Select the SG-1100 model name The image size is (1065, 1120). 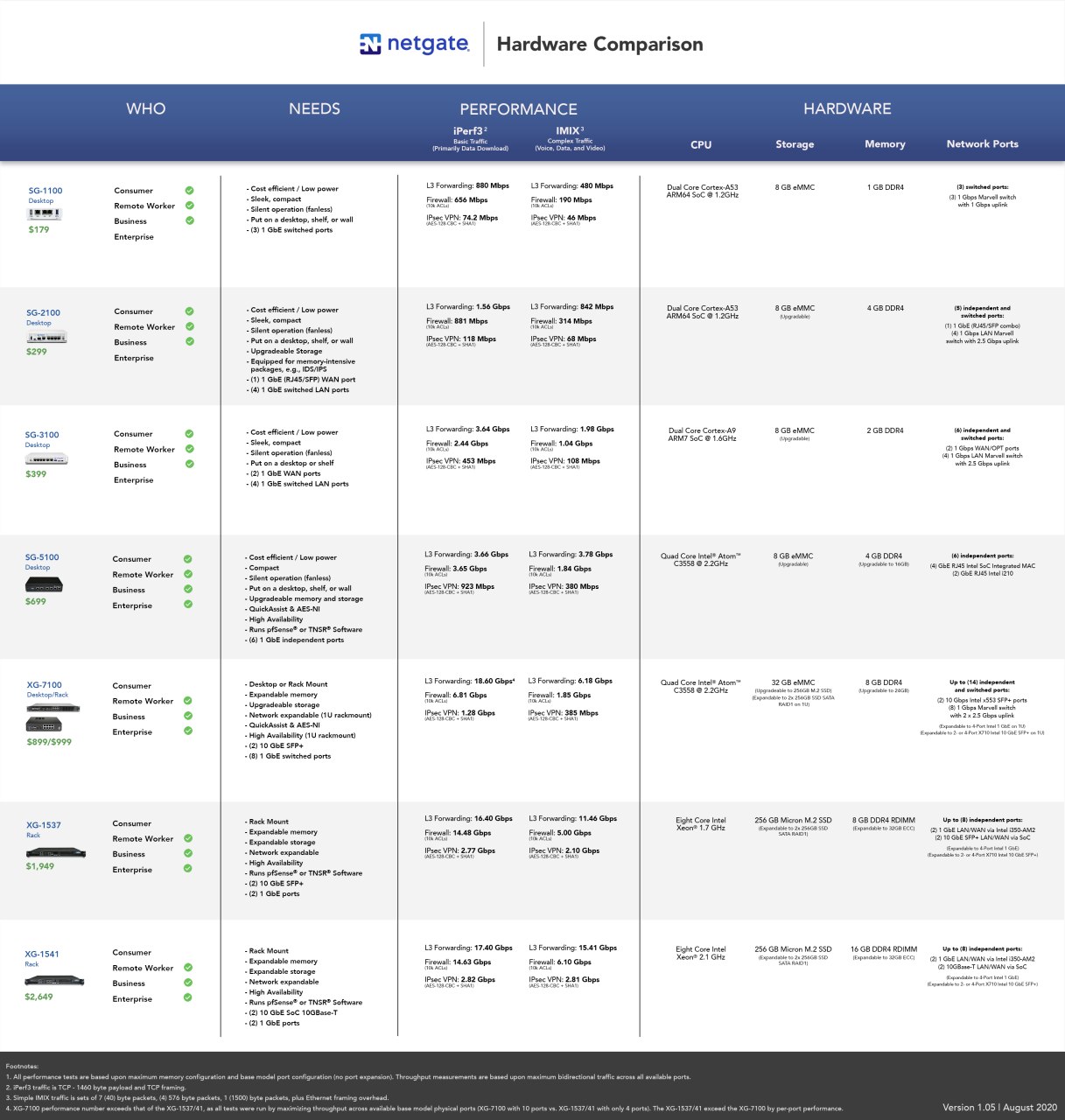(46, 190)
